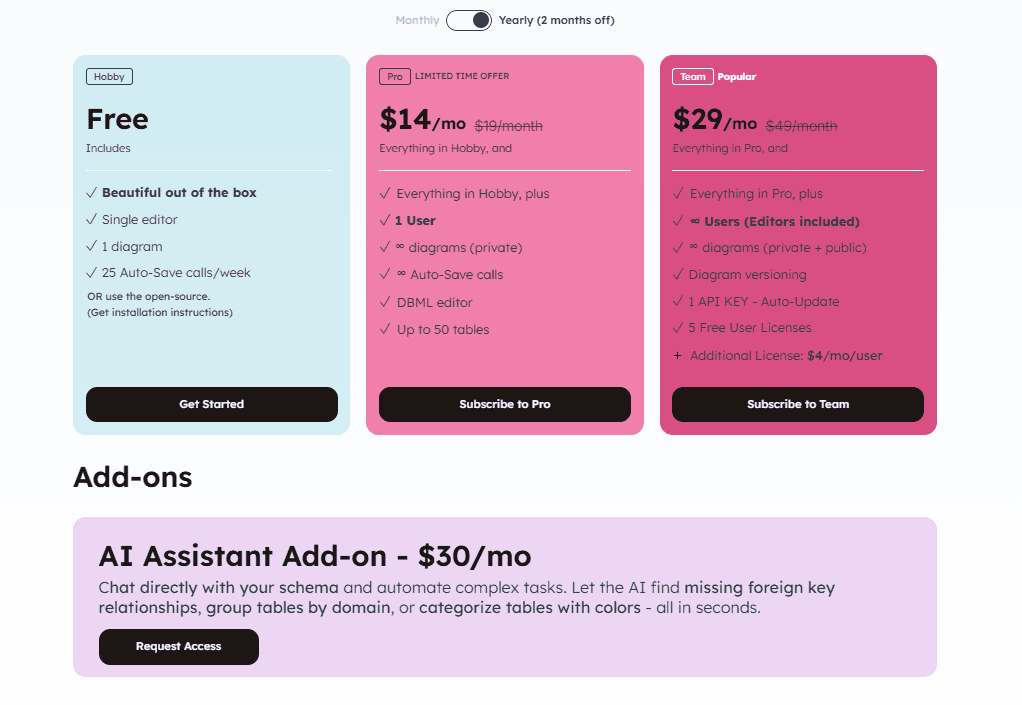Click the Pro plan badge
This screenshot has width=1022, height=705.
395,77
